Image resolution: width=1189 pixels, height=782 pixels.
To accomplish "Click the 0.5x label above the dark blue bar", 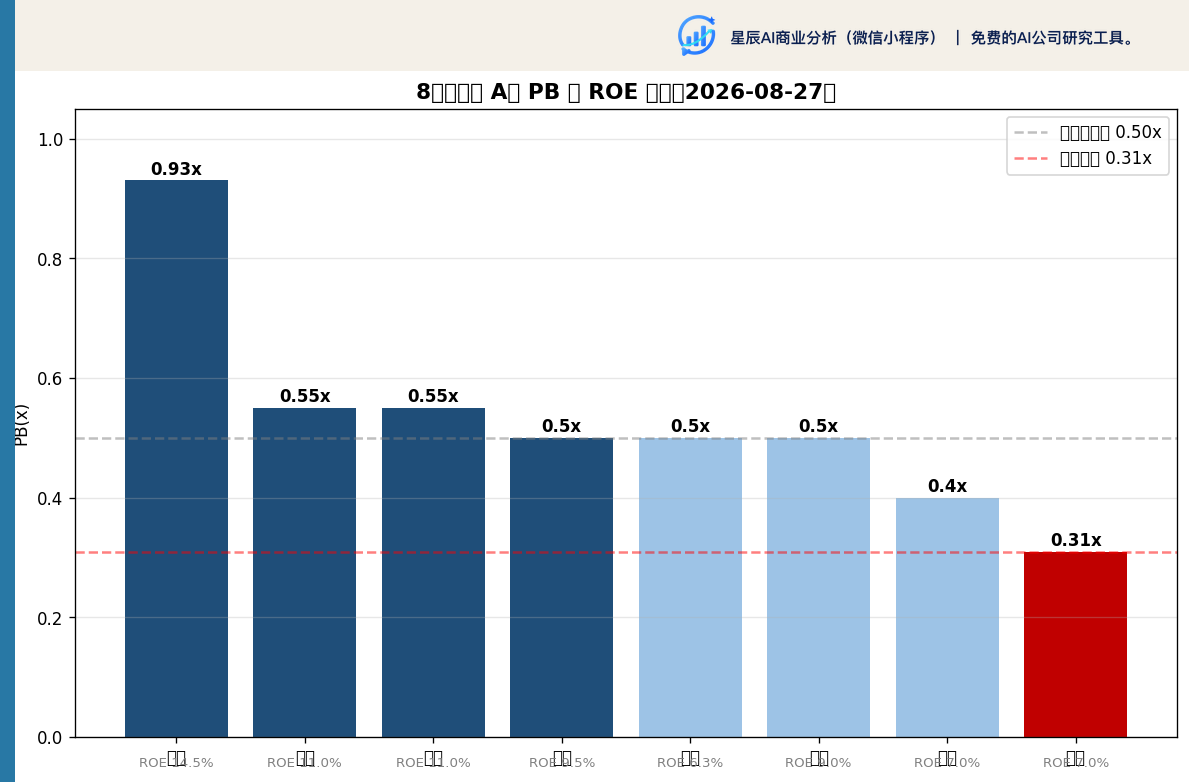I will [561, 426].
